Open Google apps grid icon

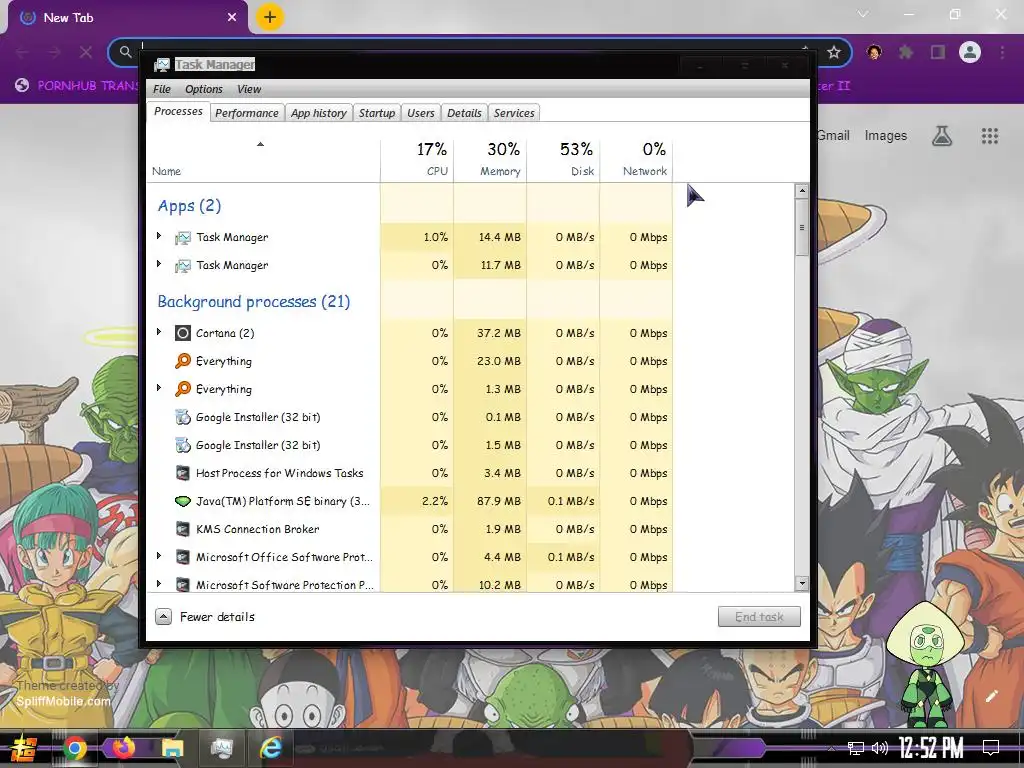tap(989, 136)
